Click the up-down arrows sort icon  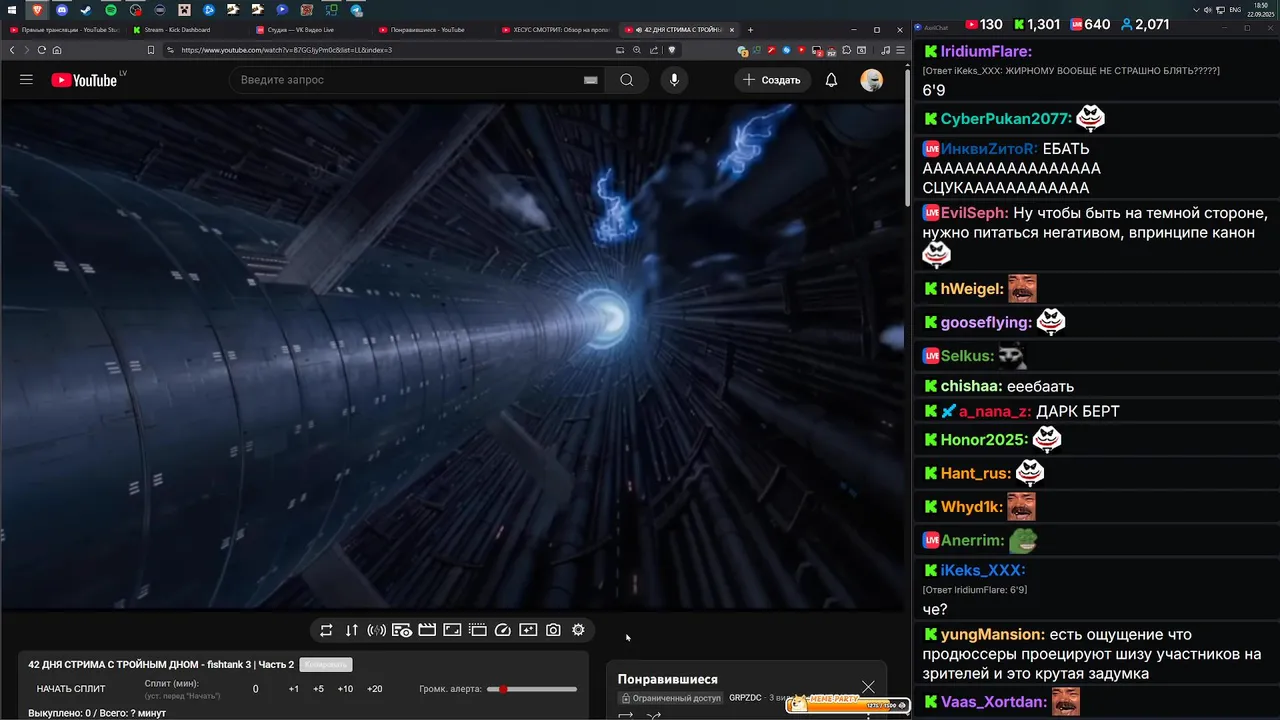(351, 630)
